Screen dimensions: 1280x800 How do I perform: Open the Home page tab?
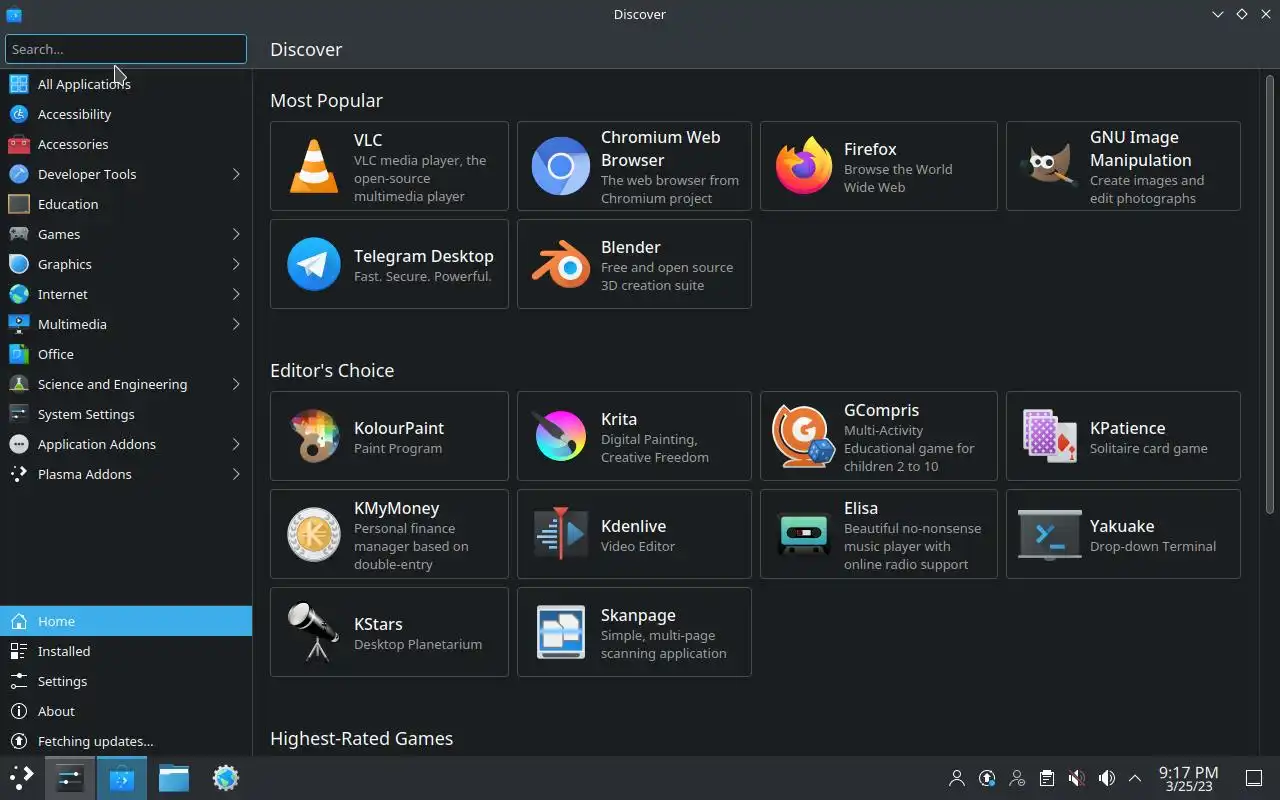click(126, 621)
